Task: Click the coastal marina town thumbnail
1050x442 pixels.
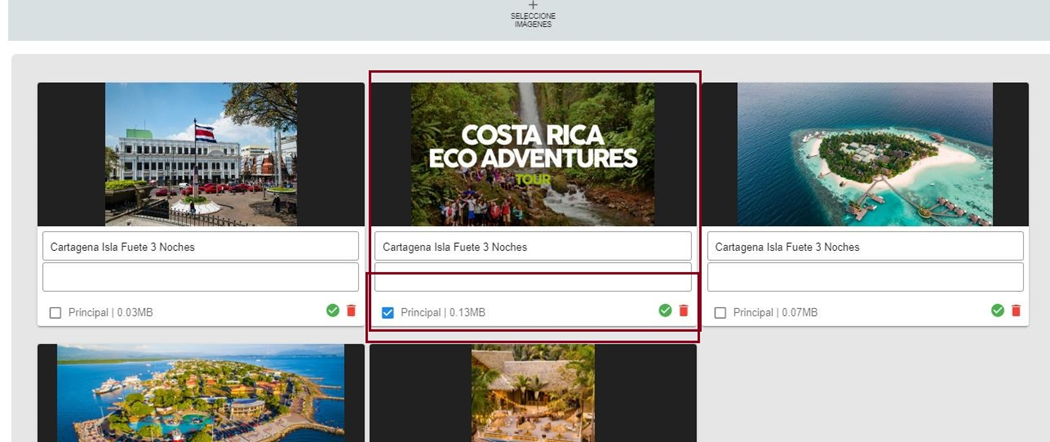Action: coord(201,392)
